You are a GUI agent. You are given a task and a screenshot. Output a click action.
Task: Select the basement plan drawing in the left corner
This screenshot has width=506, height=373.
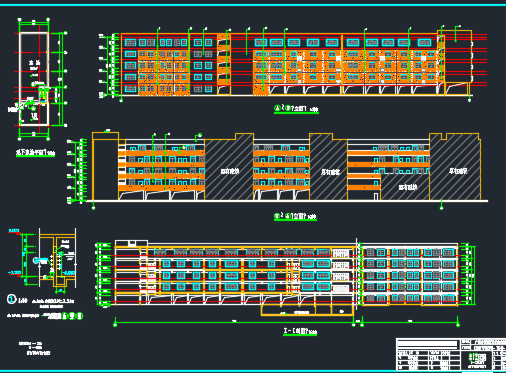37,78
